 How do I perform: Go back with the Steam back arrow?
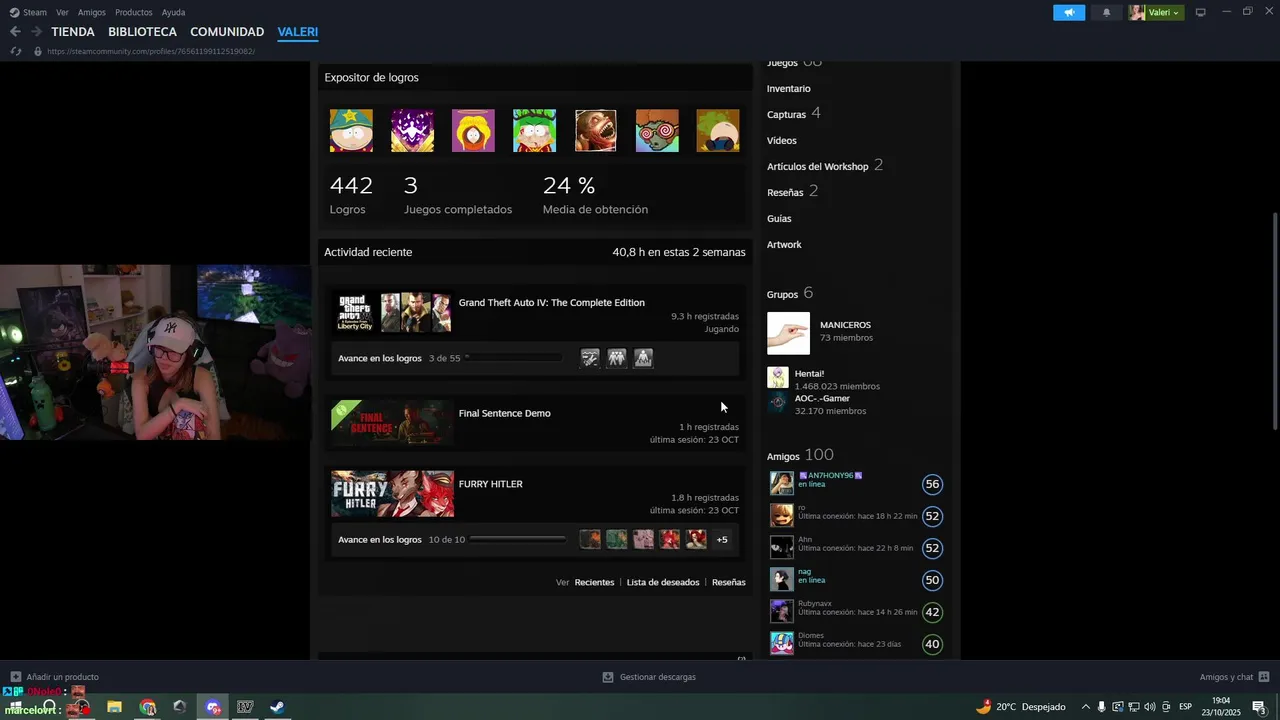[15, 32]
